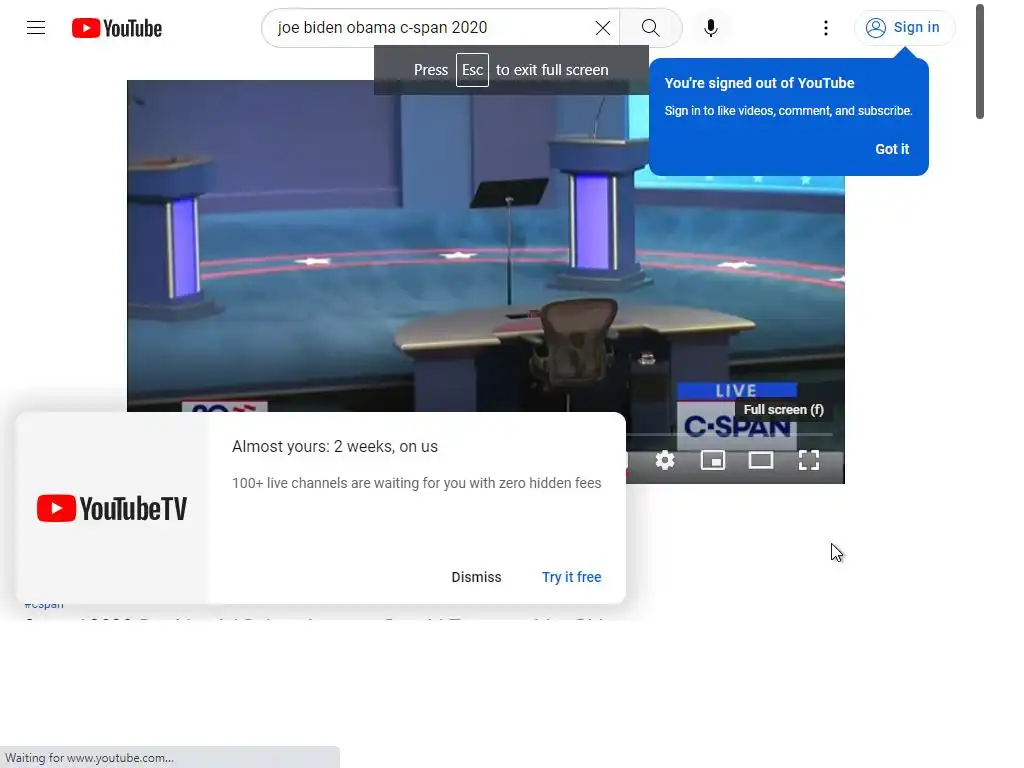The height and width of the screenshot is (768, 1024).
Task: Click the #cspan hashtag link
Action: pos(44,605)
